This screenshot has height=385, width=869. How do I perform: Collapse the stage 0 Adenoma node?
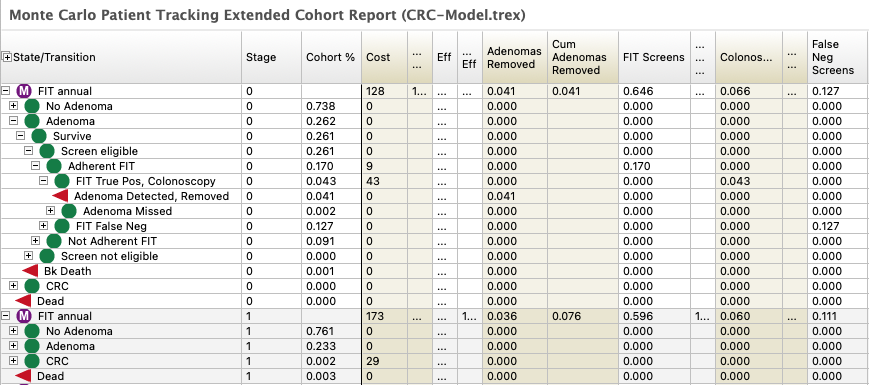(14, 121)
